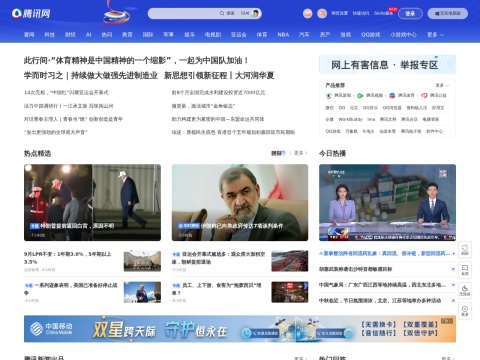Open the Skills link with NEW badge
The width and height of the screenshot is (480, 360).
point(383,13)
